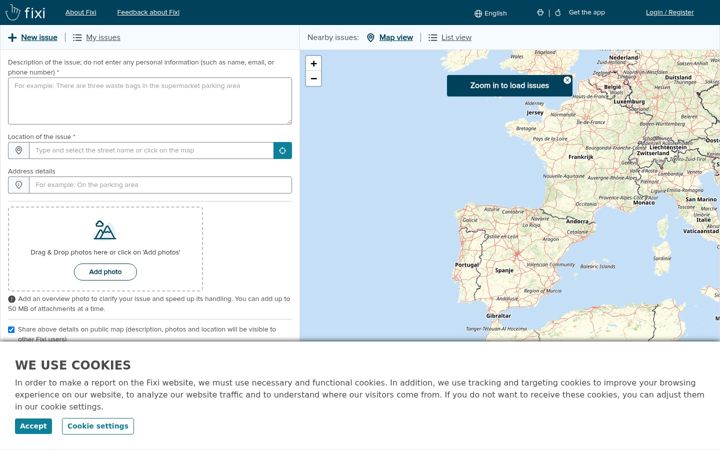Select the New issue tab
The width and height of the screenshot is (720, 450).
coord(39,37)
